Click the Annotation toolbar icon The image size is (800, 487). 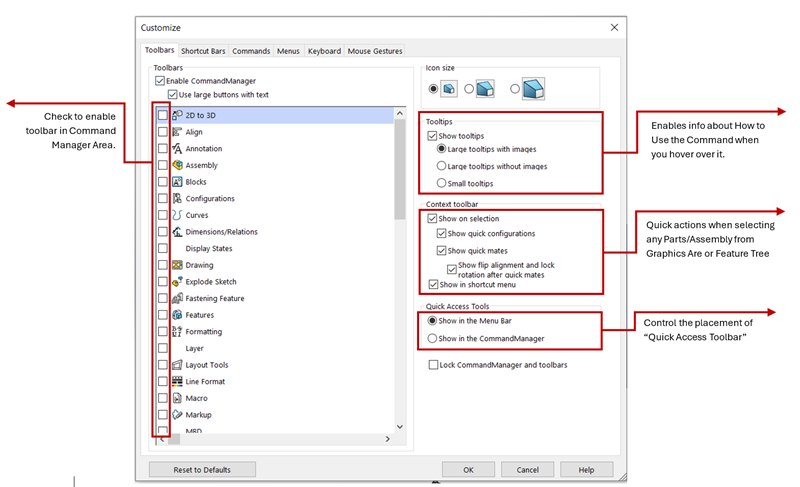pos(177,149)
